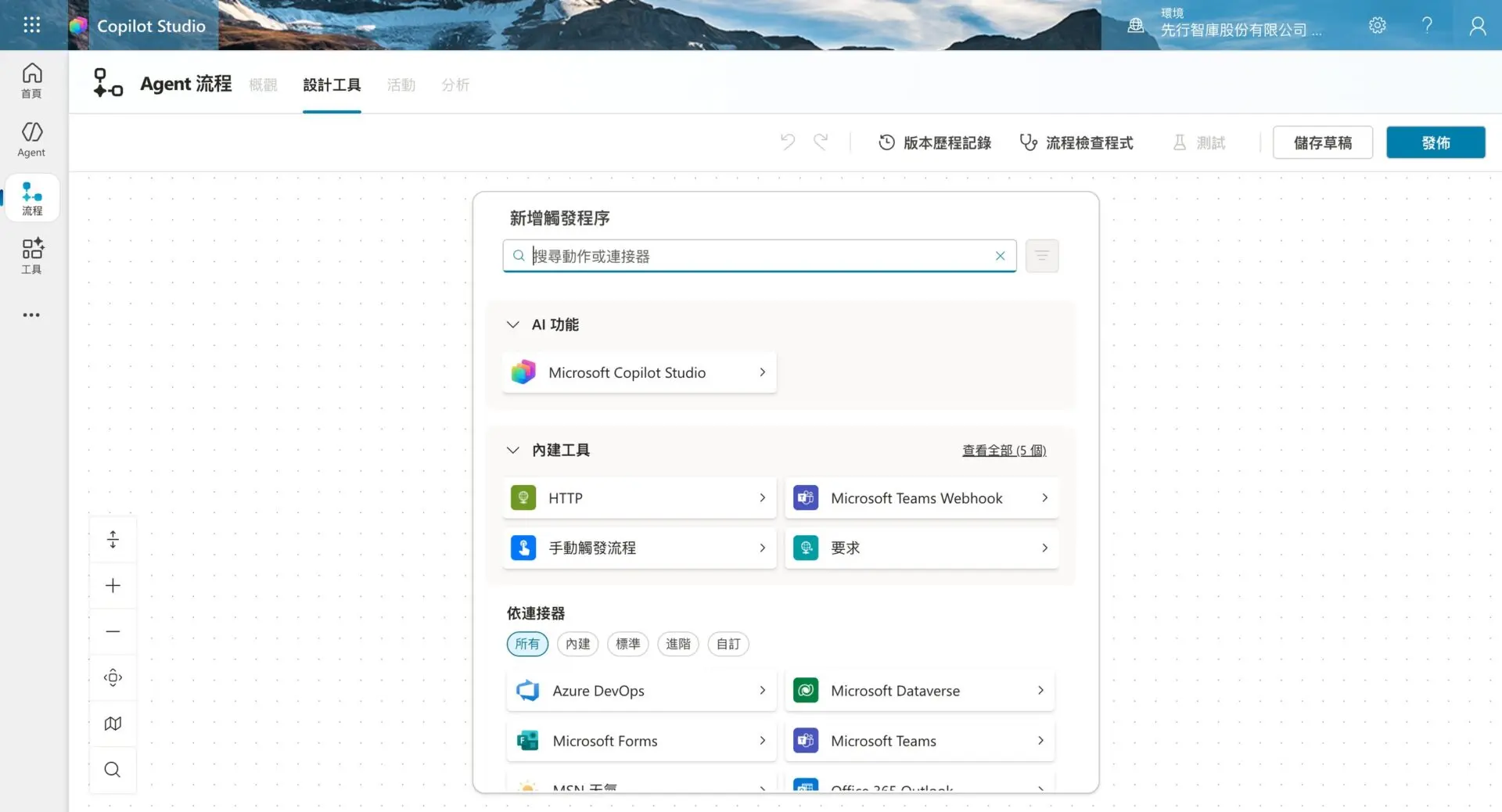Switch to the 分析 tab
1502x812 pixels.
(455, 84)
